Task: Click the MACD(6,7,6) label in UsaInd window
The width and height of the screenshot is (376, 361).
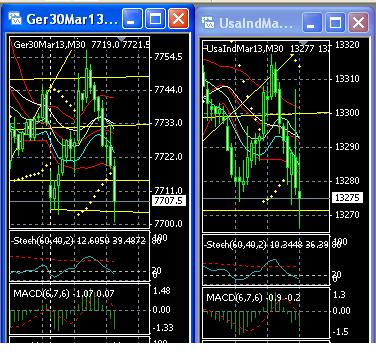Action: [234, 297]
